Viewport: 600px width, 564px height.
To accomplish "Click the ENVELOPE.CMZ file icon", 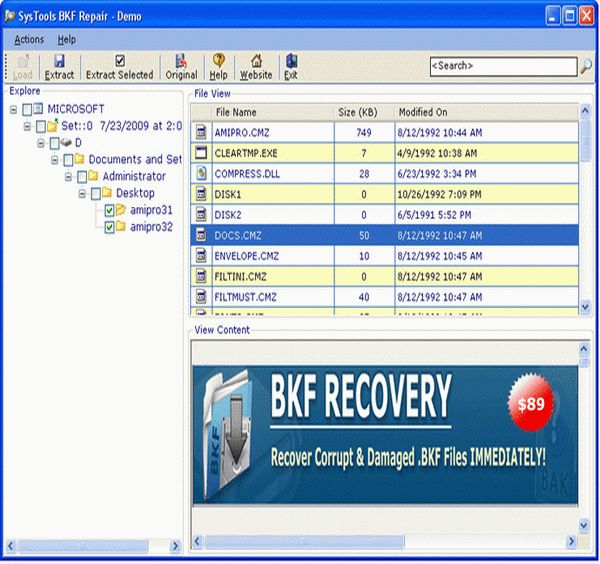I will point(201,256).
